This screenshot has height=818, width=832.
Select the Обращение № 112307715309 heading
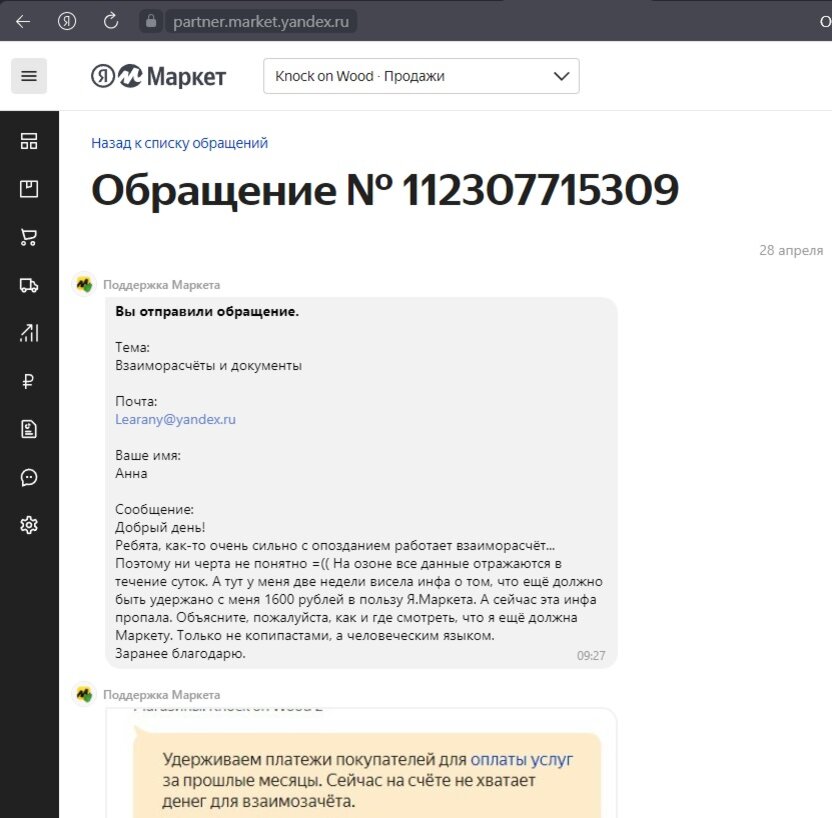coord(385,189)
